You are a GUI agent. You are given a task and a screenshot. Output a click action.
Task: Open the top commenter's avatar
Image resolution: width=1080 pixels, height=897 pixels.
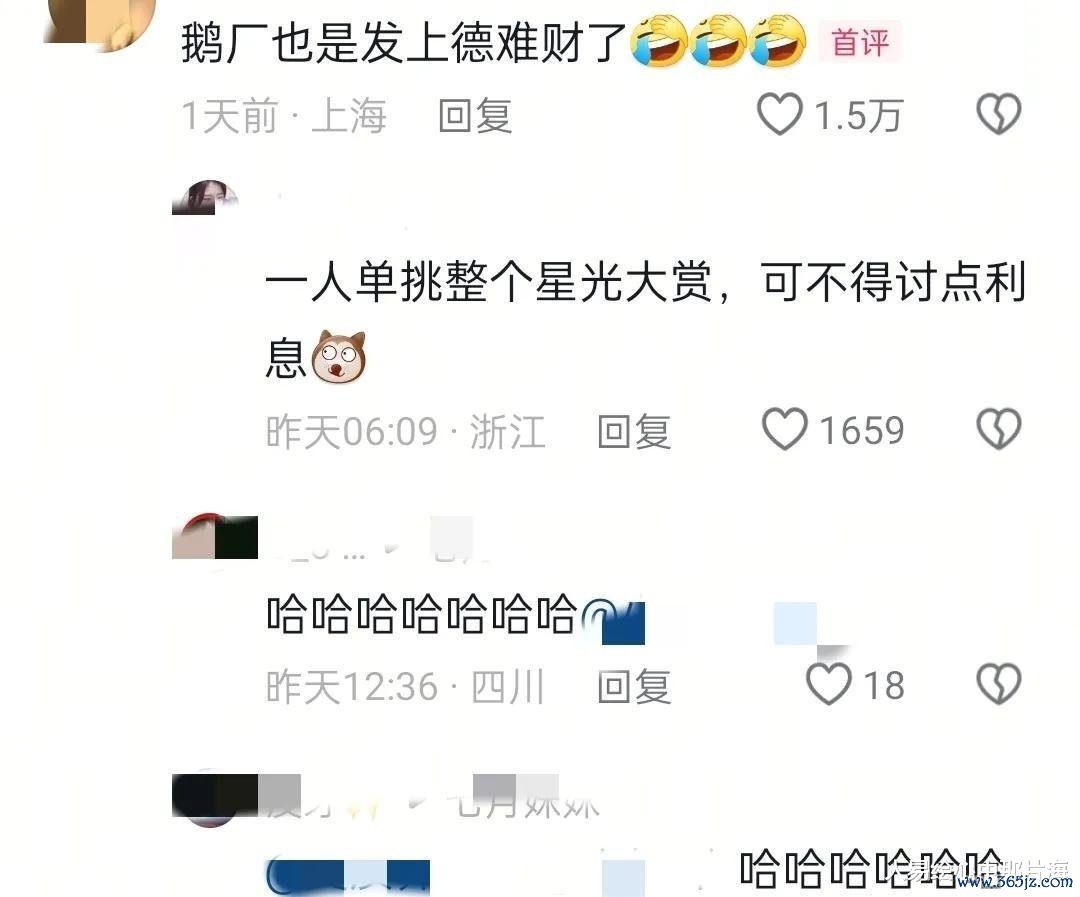coord(100,24)
